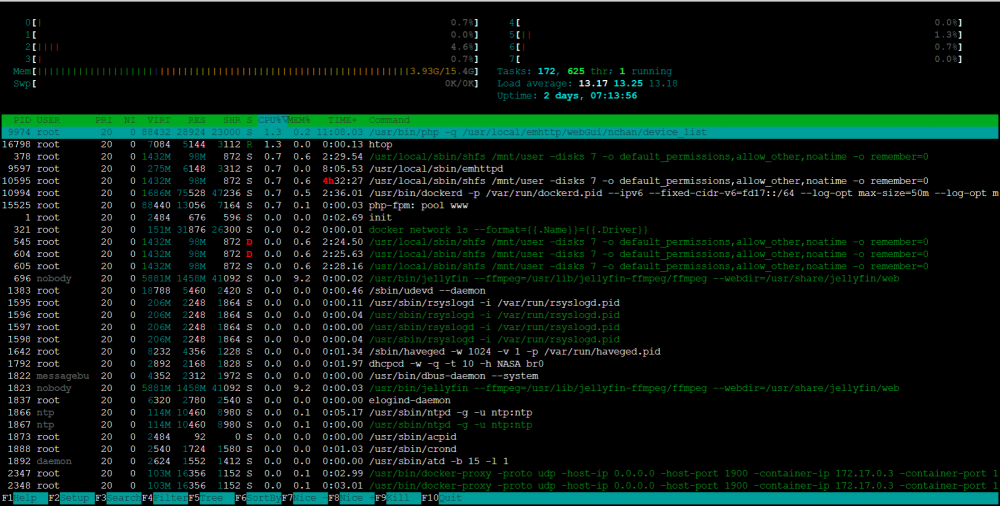The height and width of the screenshot is (506, 1000).
Task: Sort by the PRI column header
Action: point(103,120)
